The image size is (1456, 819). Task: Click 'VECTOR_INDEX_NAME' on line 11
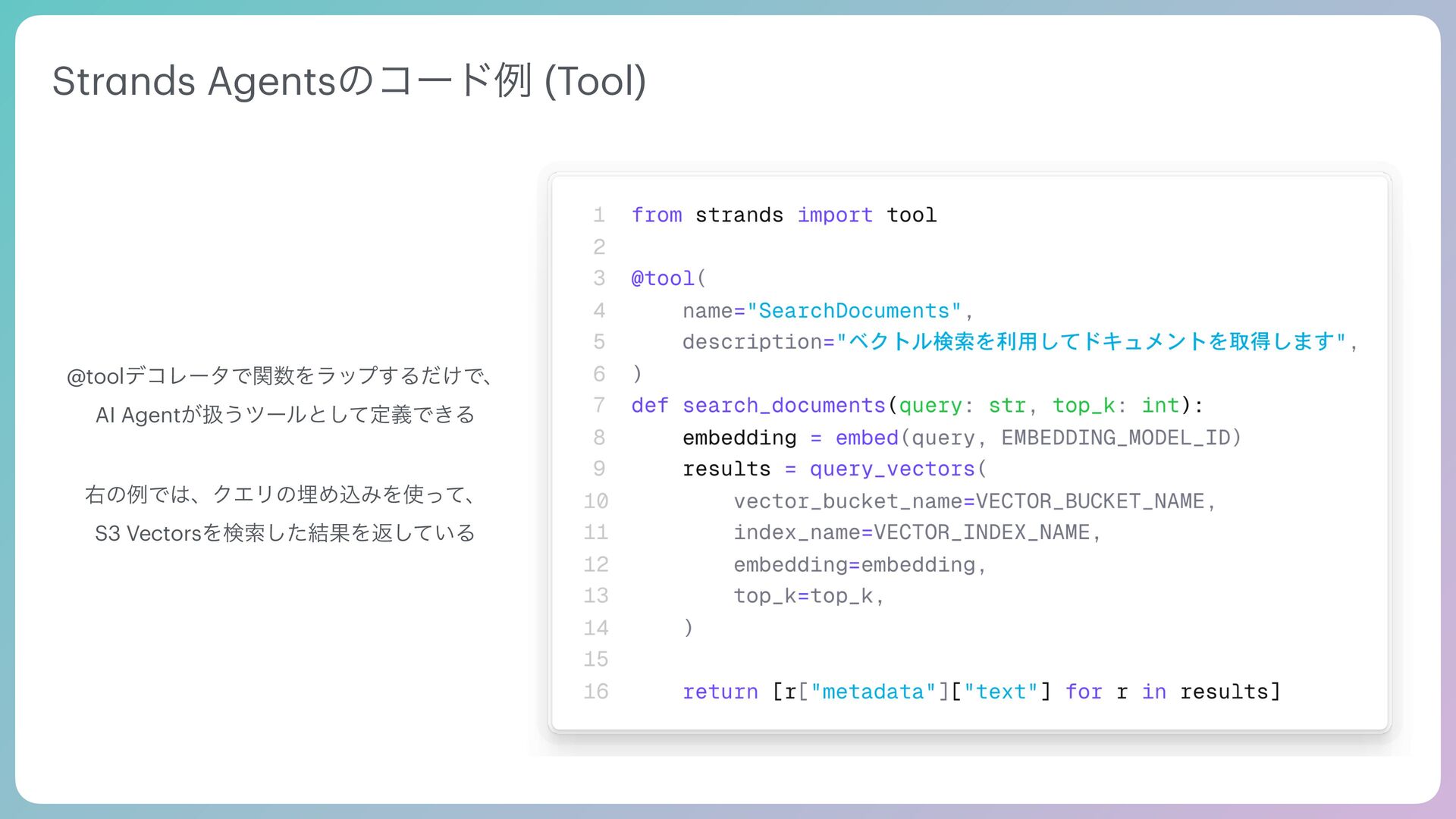(981, 532)
